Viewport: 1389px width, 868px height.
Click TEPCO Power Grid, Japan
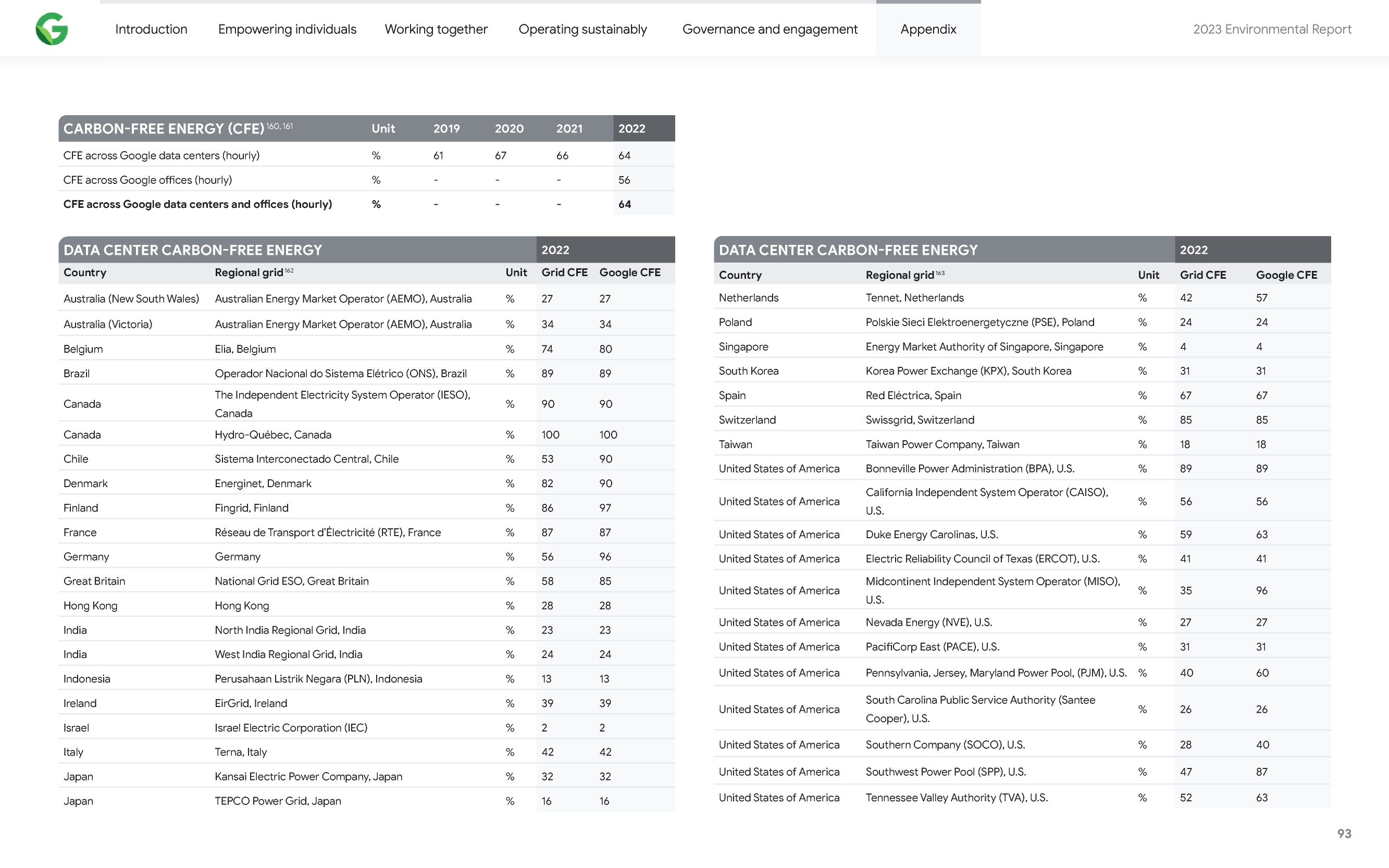point(278,801)
